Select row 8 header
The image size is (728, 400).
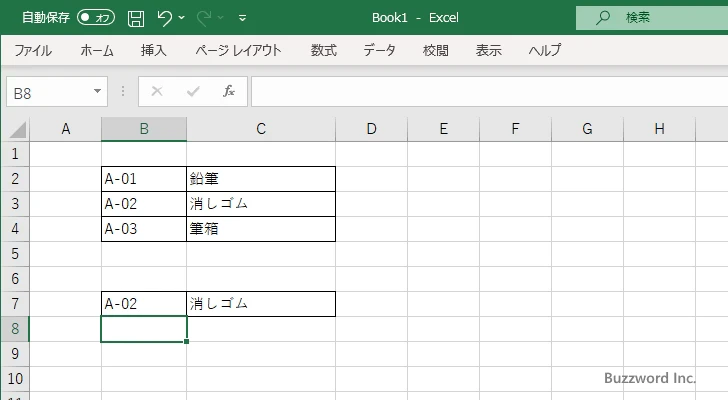15,329
